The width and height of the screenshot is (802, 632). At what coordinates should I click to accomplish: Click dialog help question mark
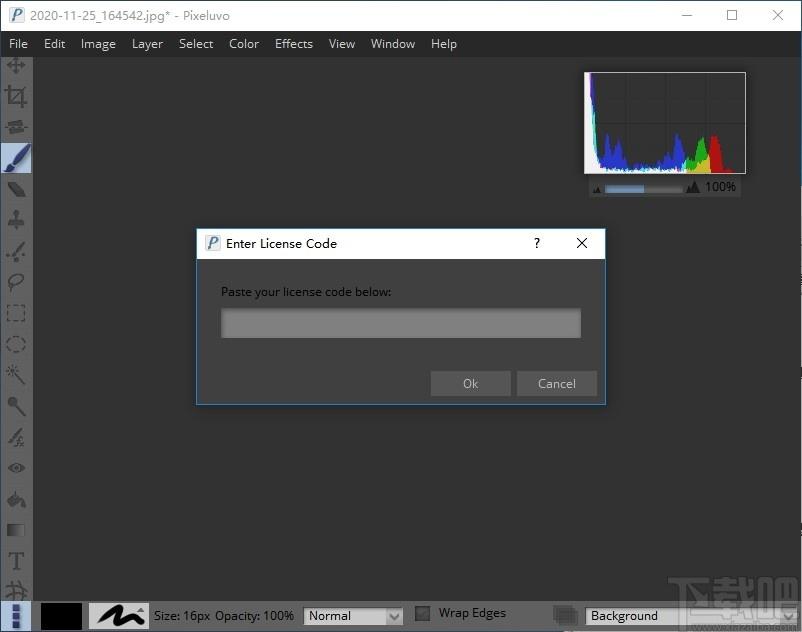pos(537,243)
